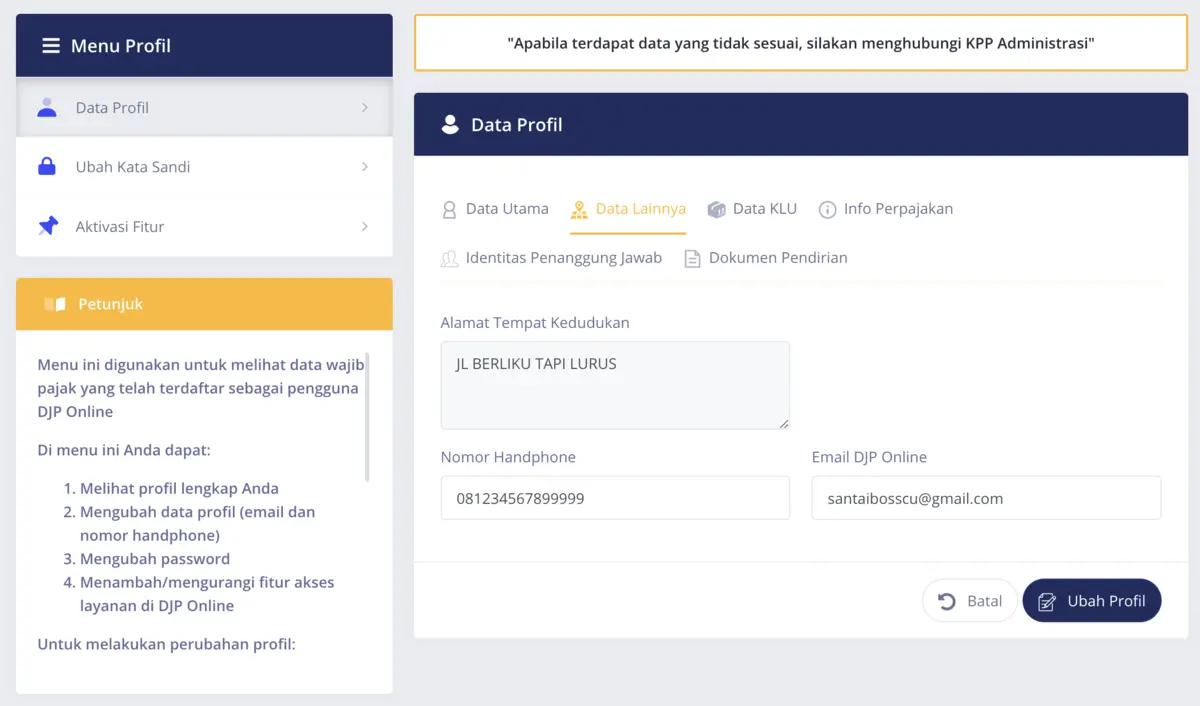
Task: Click the person icon in the Data Profil panel header
Action: click(x=450, y=123)
